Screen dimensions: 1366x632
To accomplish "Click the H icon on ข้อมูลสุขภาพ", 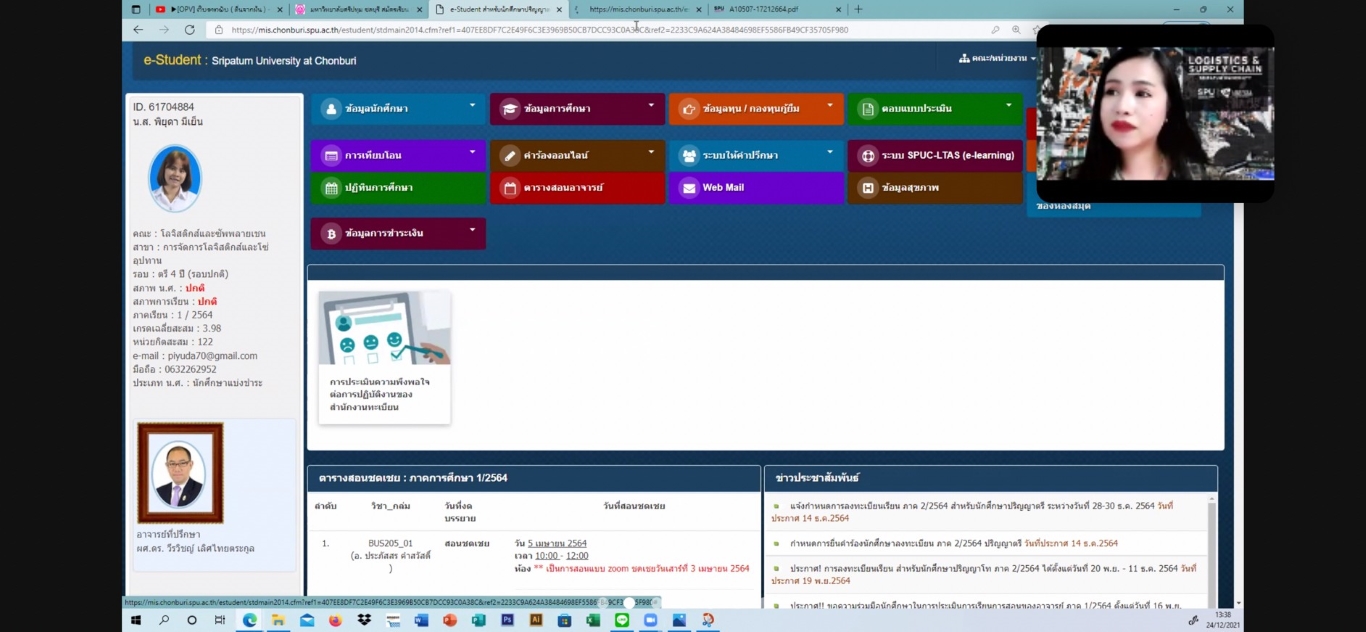I will coord(868,188).
